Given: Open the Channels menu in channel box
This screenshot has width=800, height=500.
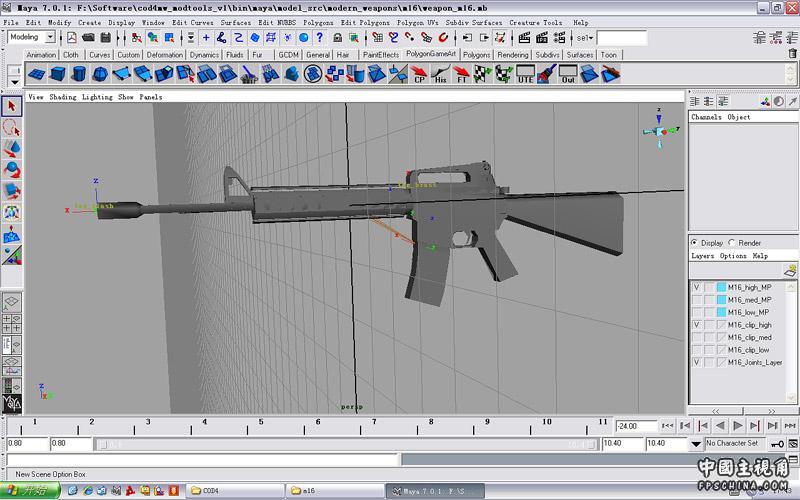Looking at the screenshot, I should click(707, 117).
